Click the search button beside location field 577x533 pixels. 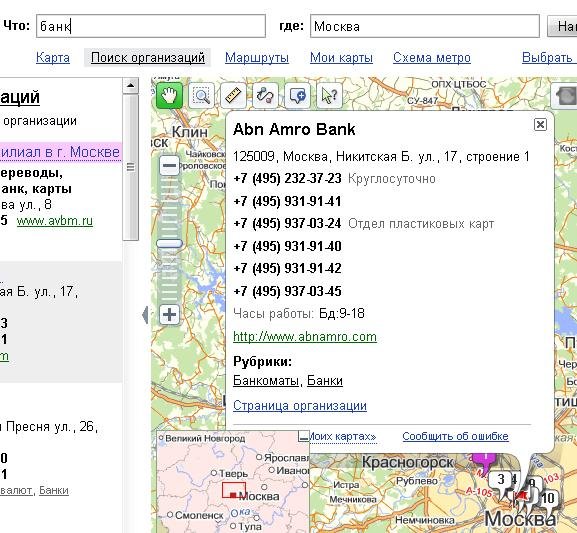click(562, 26)
